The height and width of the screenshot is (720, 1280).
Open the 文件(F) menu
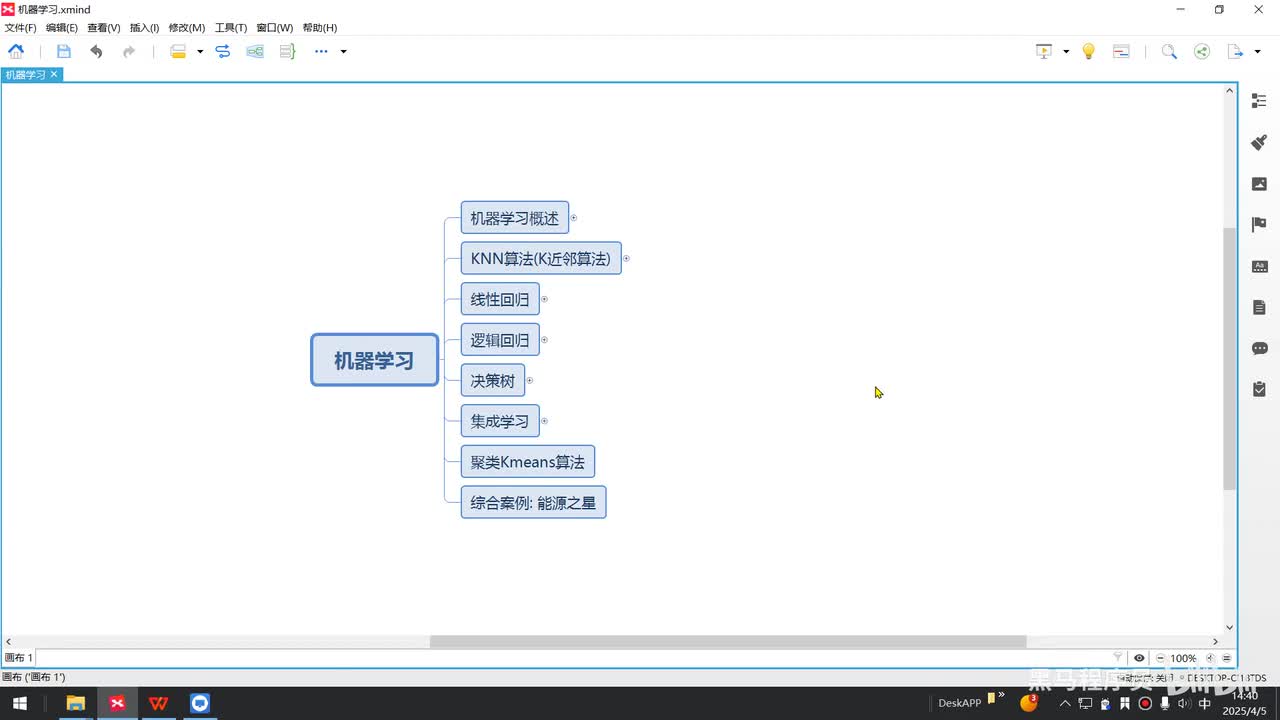point(20,28)
